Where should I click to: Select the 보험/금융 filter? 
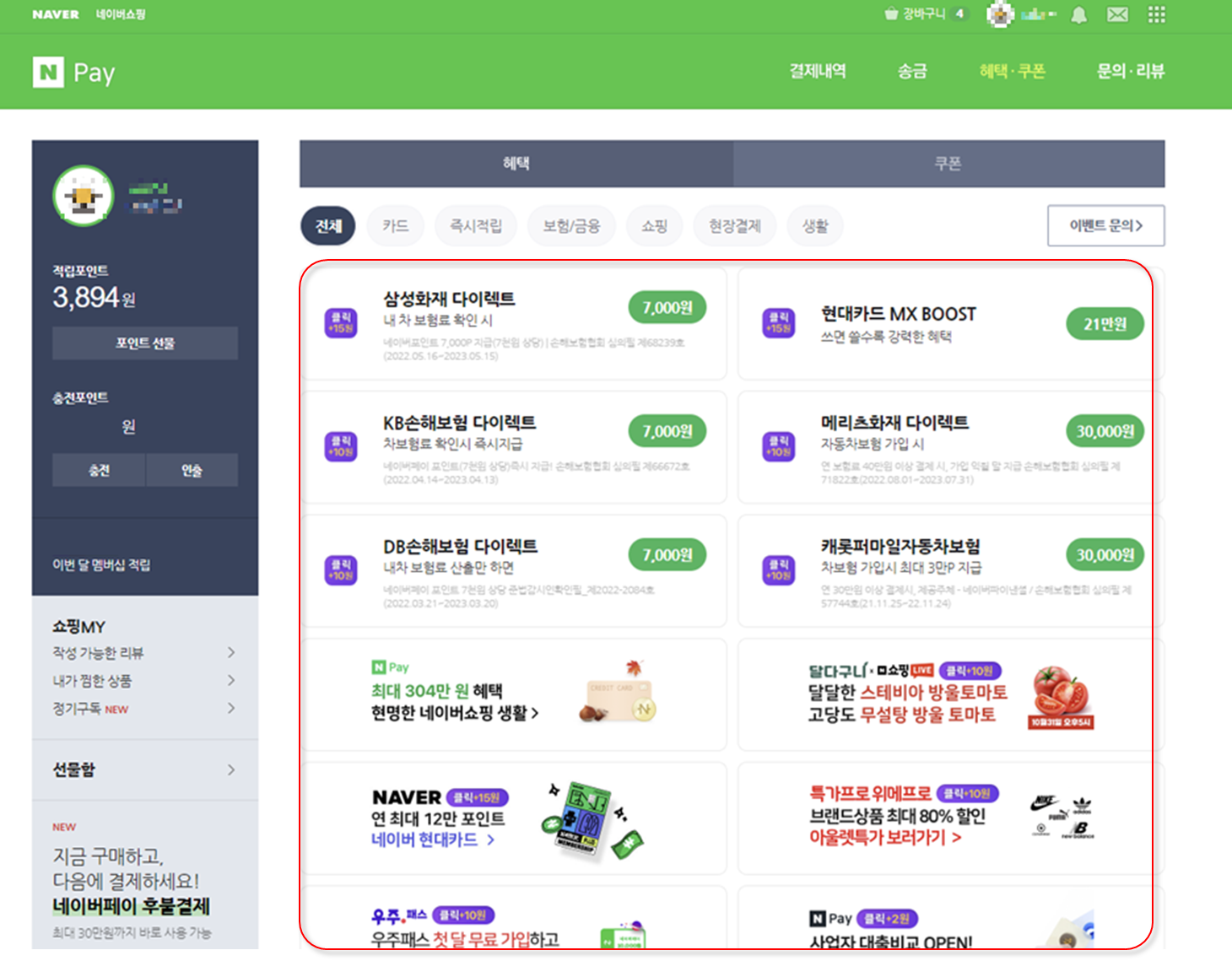[571, 226]
